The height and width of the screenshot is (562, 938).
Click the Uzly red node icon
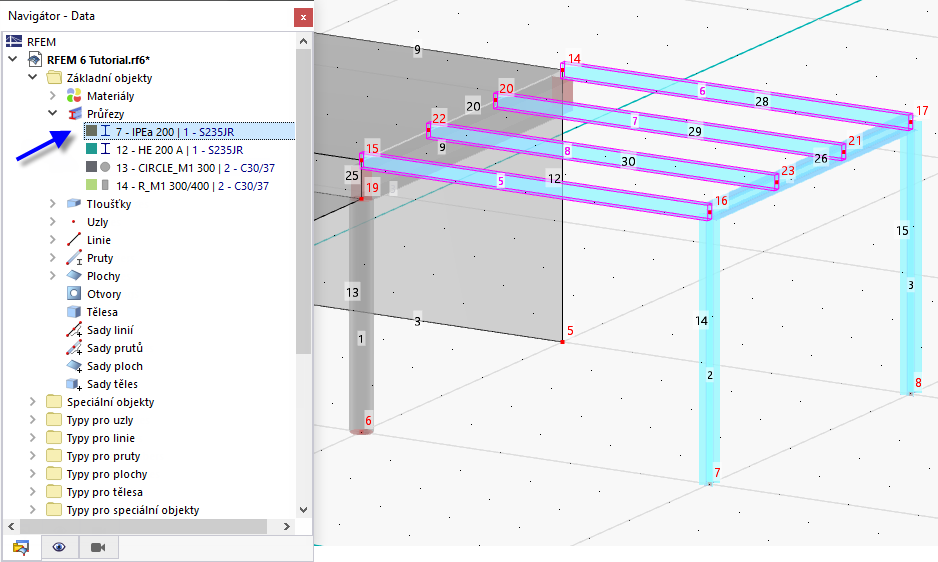point(74,221)
